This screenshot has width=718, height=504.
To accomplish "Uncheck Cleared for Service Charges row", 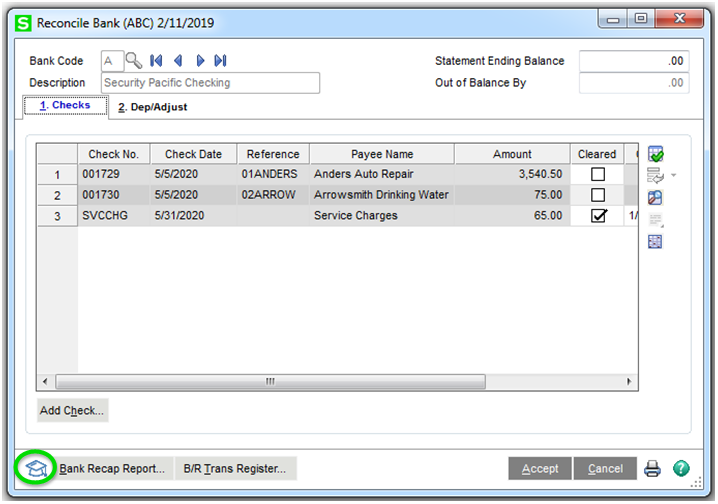I will click(598, 216).
